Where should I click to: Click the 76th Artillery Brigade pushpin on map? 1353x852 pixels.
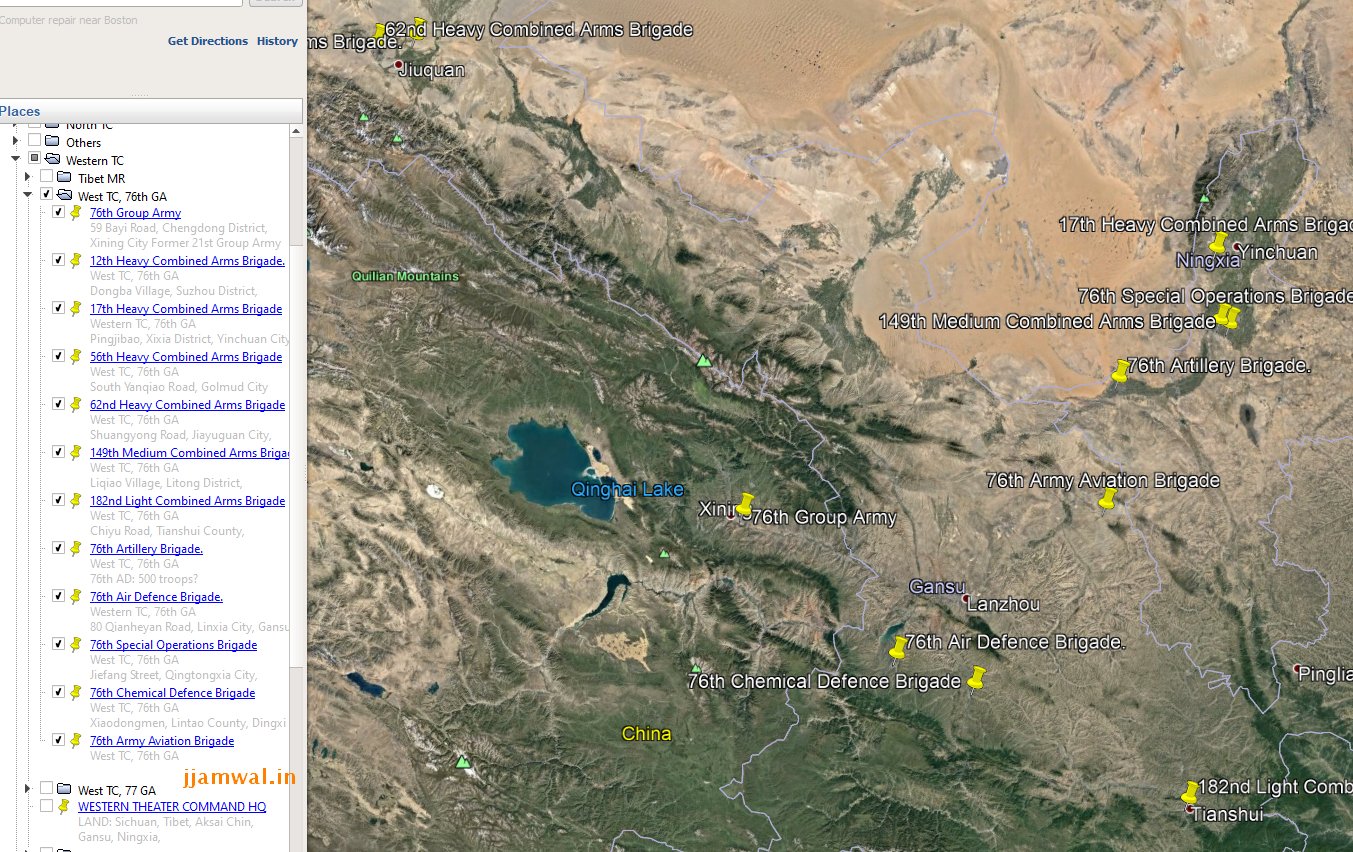1120,371
